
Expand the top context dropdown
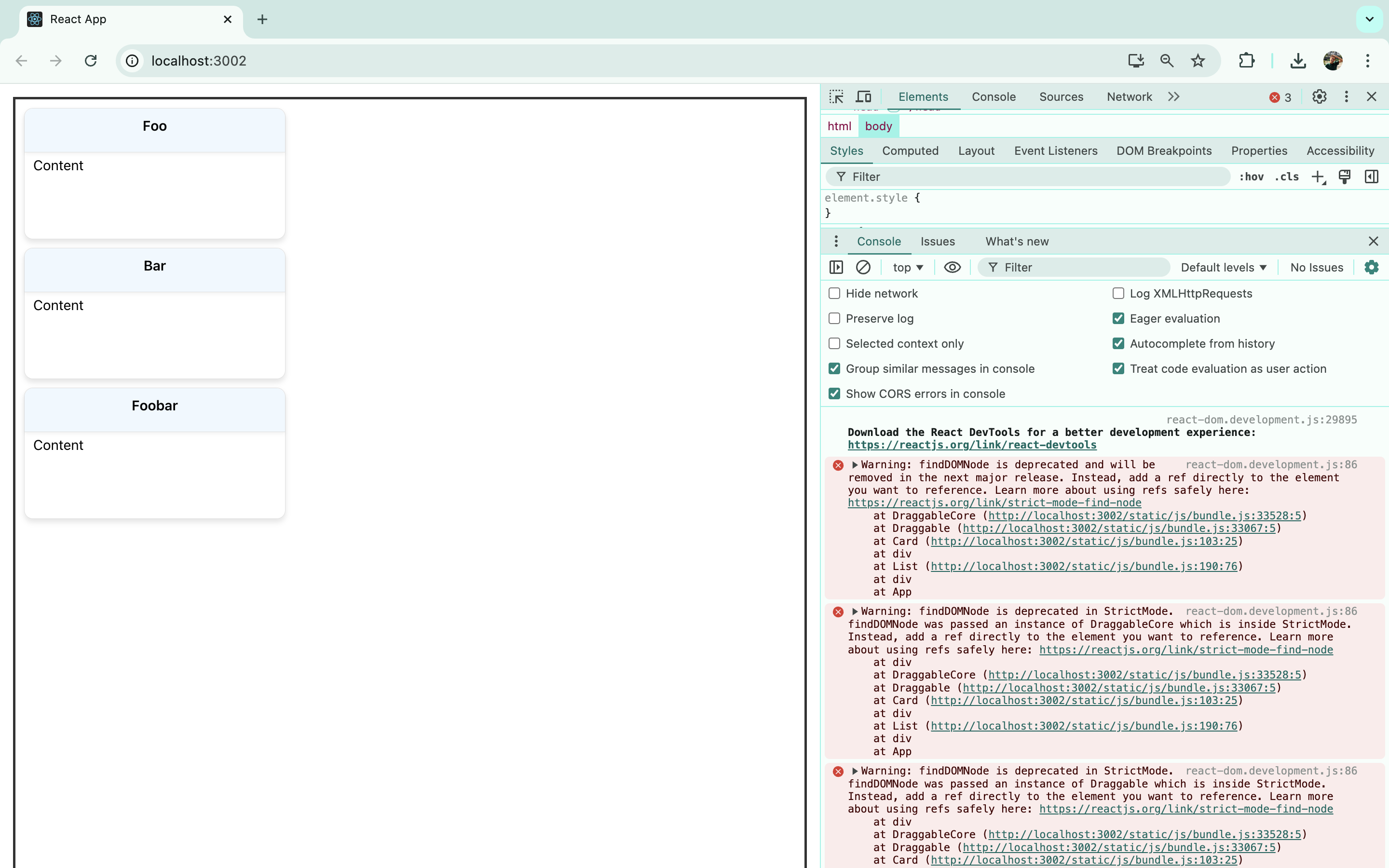pyautogui.click(x=905, y=267)
